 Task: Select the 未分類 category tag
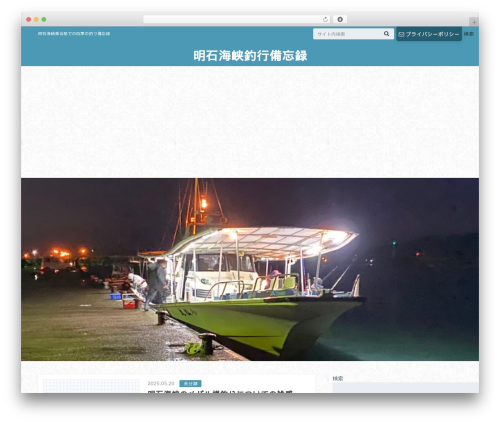190,384
